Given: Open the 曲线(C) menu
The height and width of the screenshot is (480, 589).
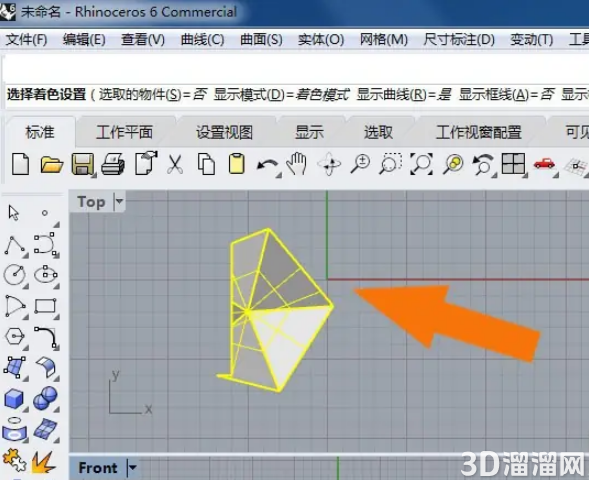Looking at the screenshot, I should pyautogui.click(x=202, y=39).
